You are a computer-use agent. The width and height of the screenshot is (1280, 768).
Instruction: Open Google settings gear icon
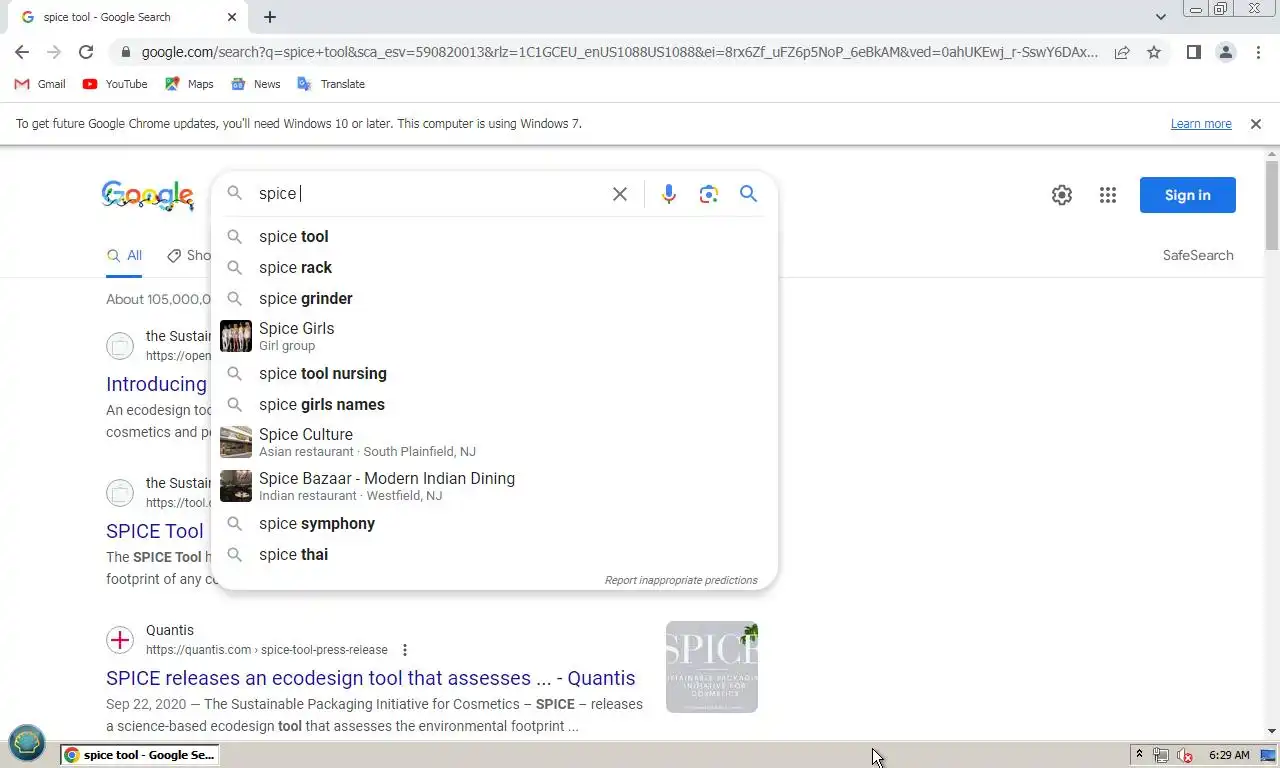[x=1062, y=195]
